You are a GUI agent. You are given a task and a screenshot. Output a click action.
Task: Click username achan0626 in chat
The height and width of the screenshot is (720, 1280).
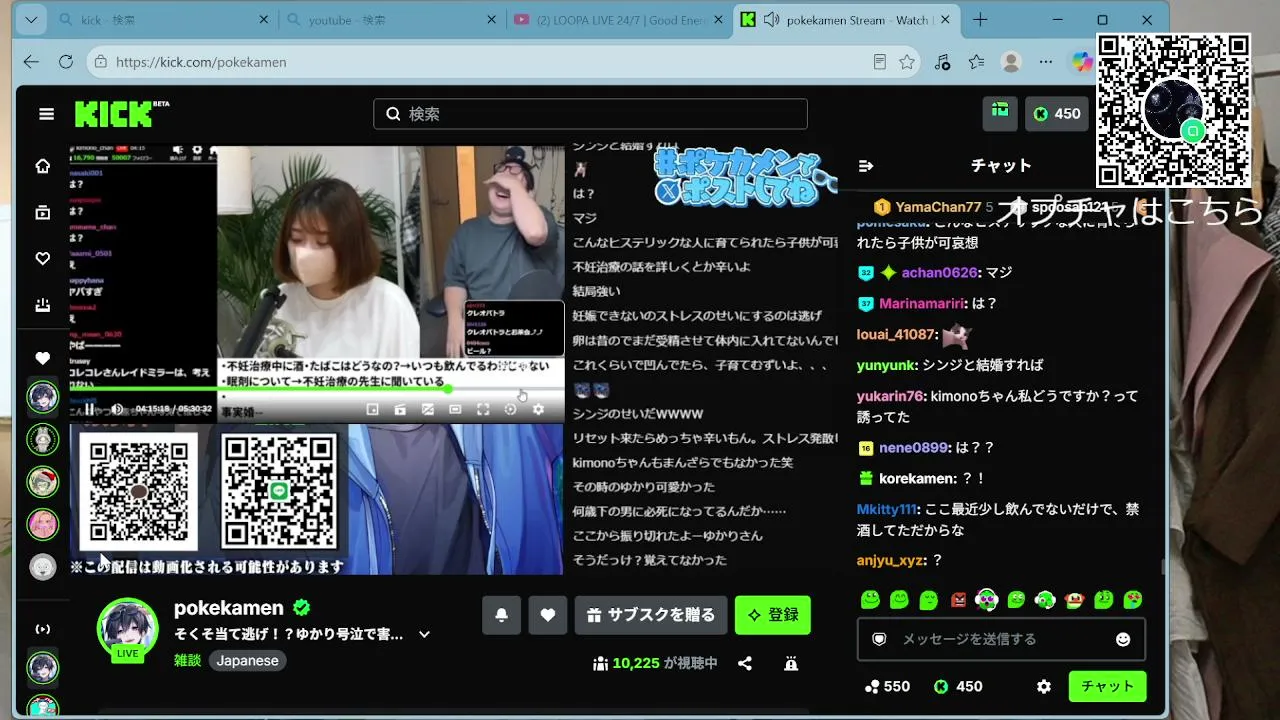pyautogui.click(x=941, y=272)
